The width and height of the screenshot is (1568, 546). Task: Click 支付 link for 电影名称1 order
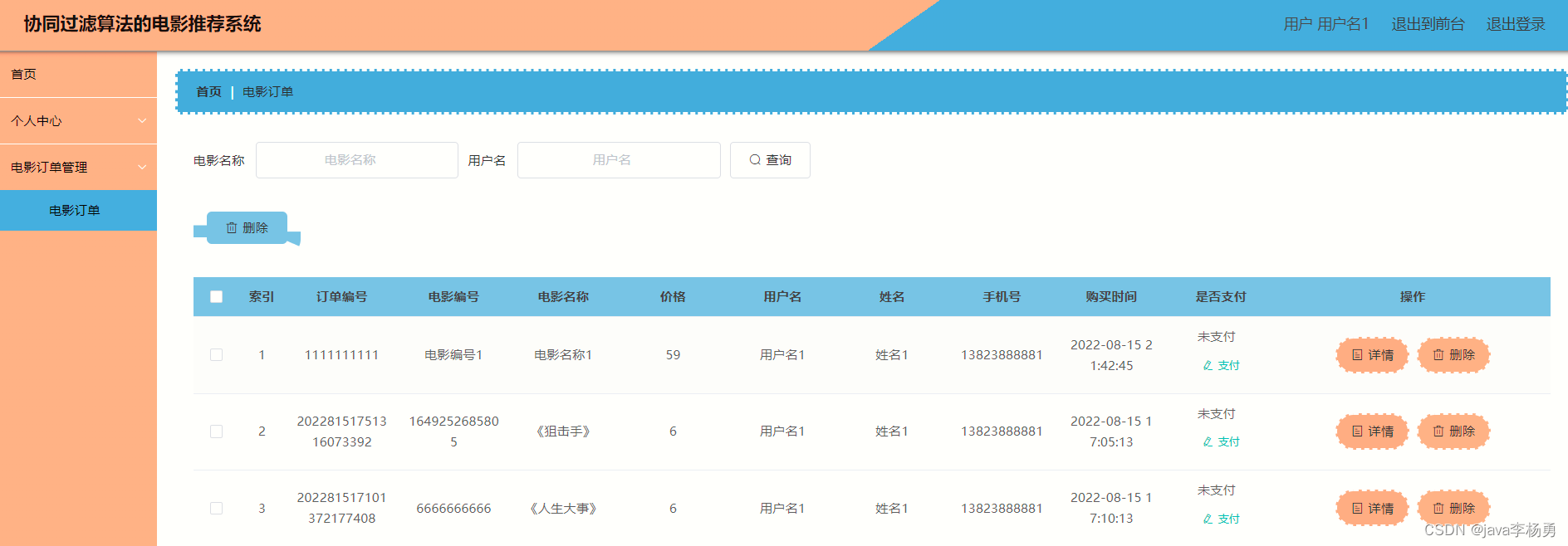[x=1221, y=365]
